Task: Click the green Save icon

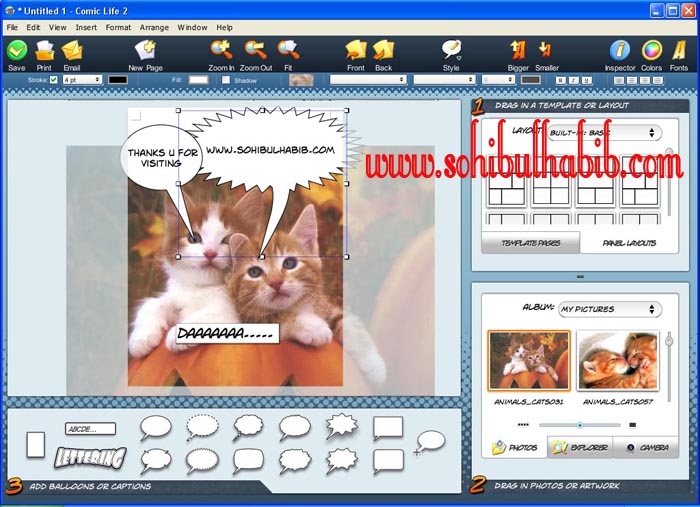Action: 17,50
